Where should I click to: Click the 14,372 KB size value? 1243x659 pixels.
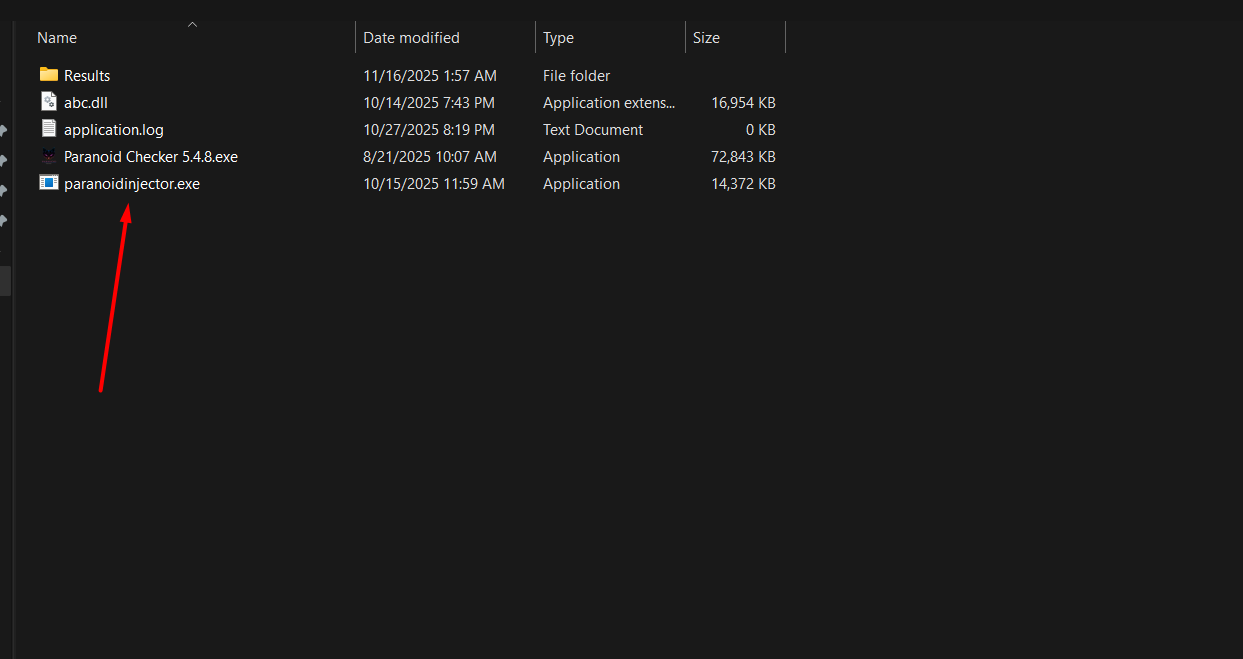point(743,184)
